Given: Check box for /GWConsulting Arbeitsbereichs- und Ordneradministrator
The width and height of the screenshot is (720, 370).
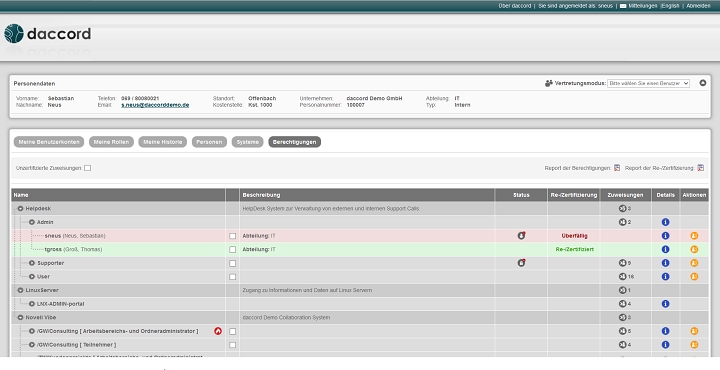Looking at the screenshot, I should pyautogui.click(x=232, y=331).
